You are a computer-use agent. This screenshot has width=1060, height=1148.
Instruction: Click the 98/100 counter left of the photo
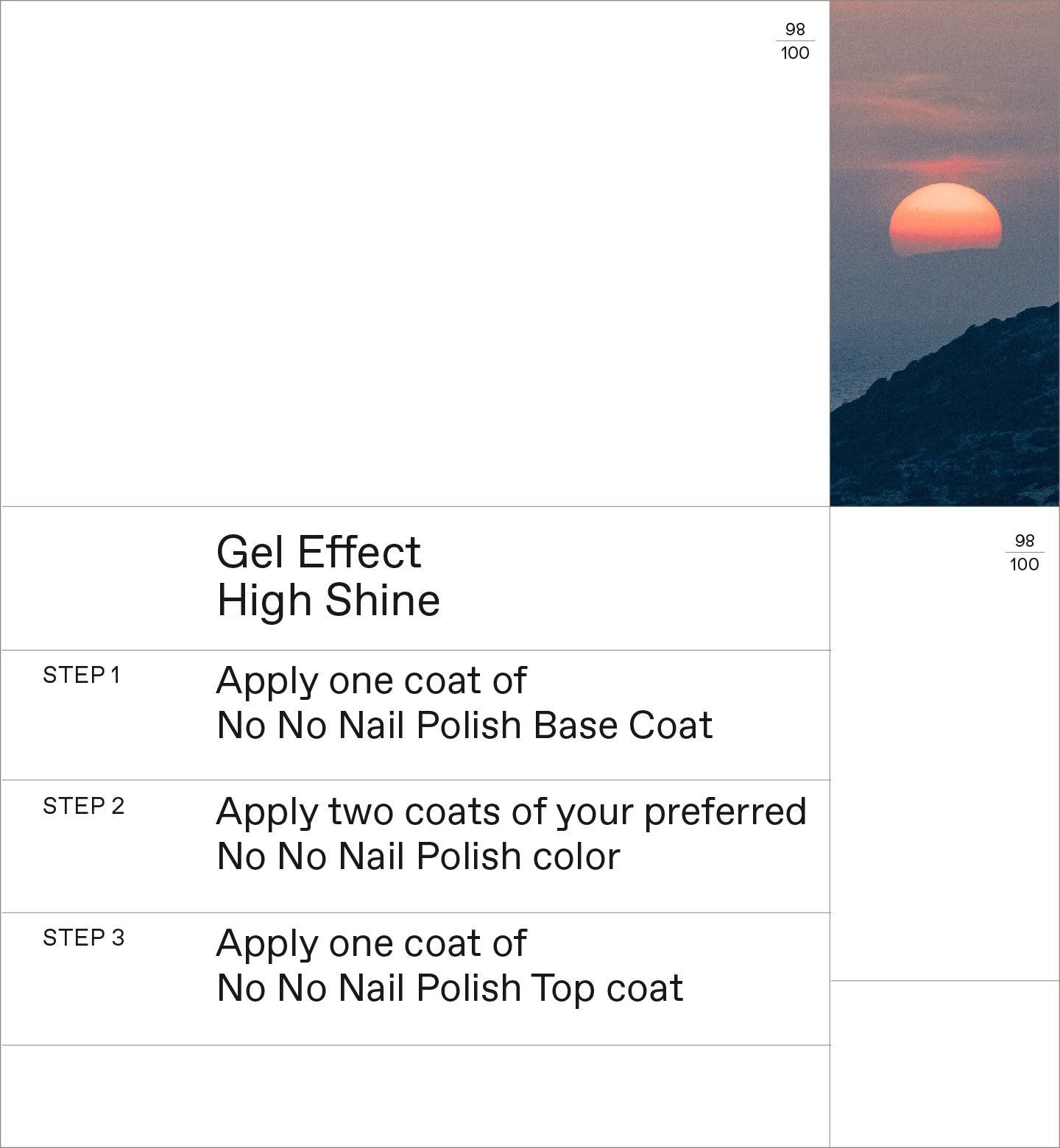tap(795, 41)
